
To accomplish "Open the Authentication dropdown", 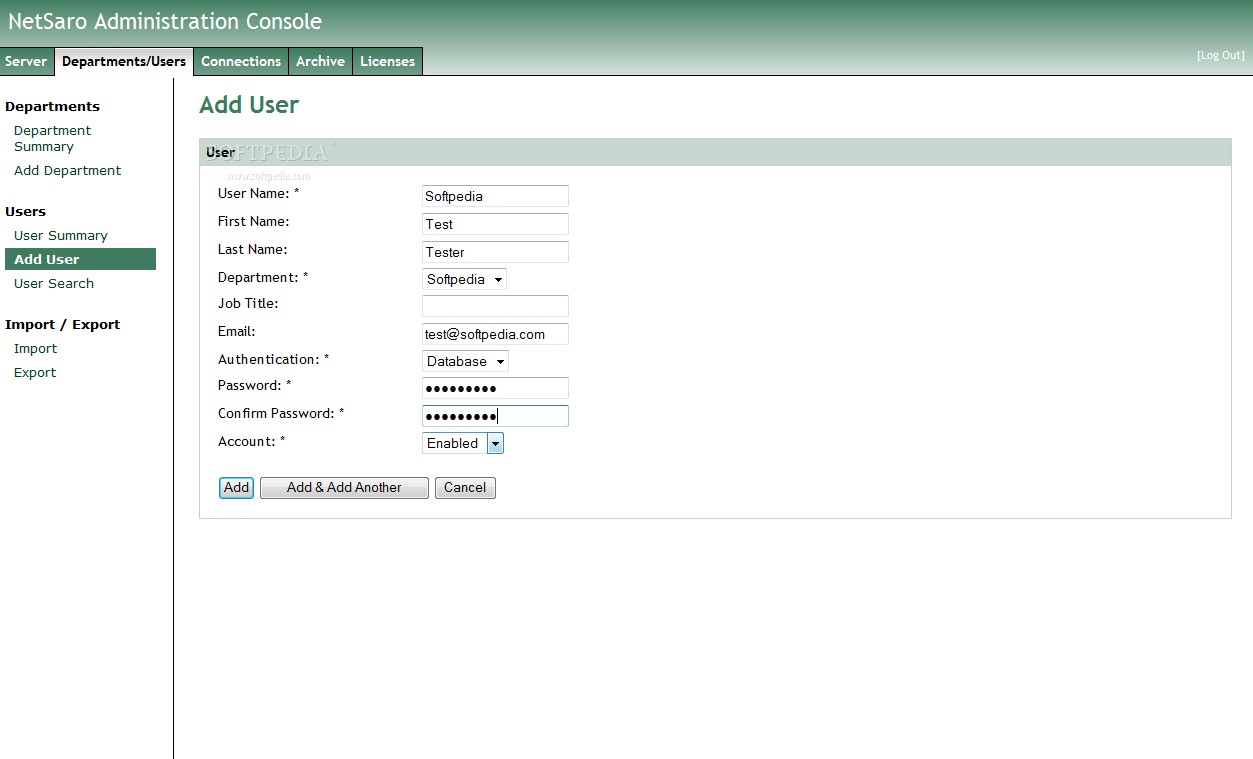I will tap(465, 361).
